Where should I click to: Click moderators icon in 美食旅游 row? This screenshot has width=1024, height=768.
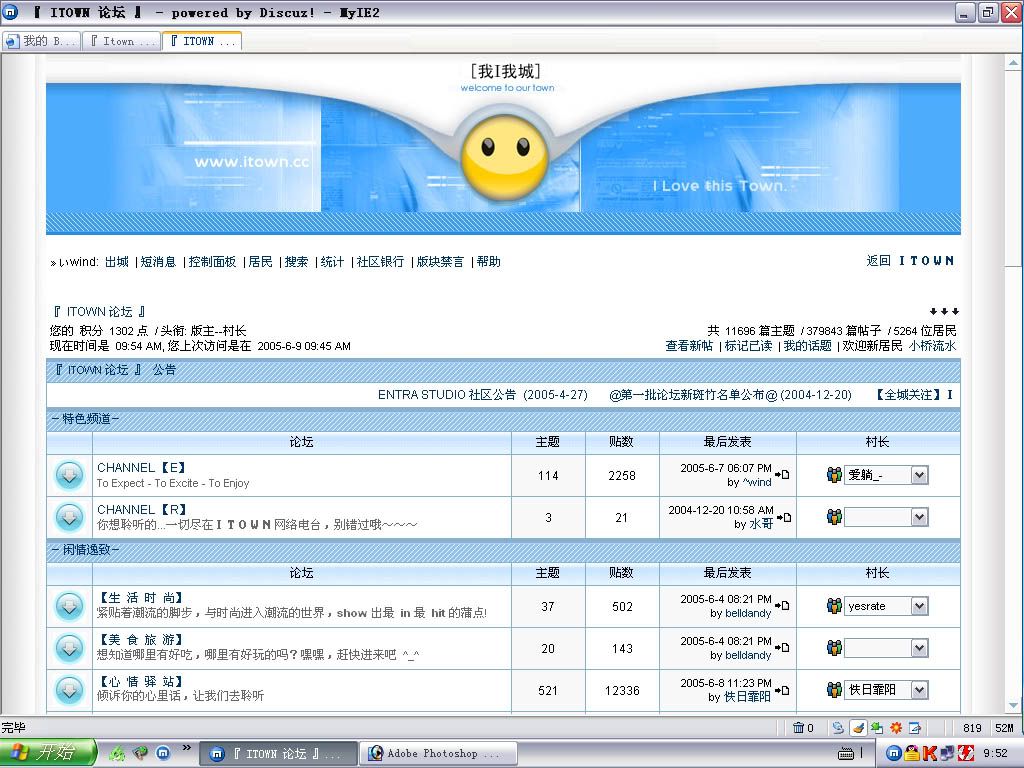834,648
